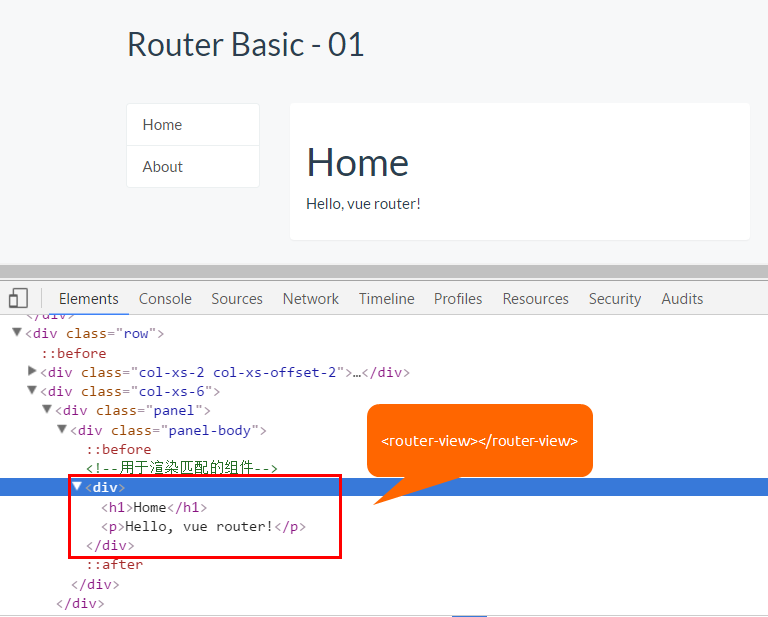The image size is (768, 617).
Task: Click the Home link in the sidebar
Action: tap(193, 125)
